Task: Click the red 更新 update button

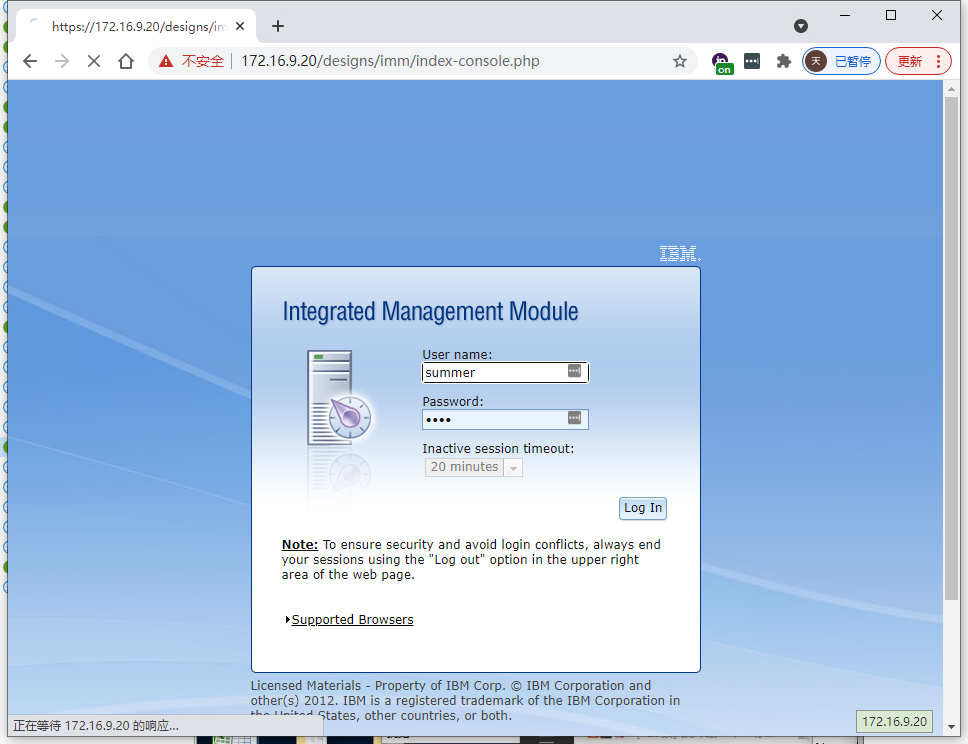Action: click(x=918, y=61)
